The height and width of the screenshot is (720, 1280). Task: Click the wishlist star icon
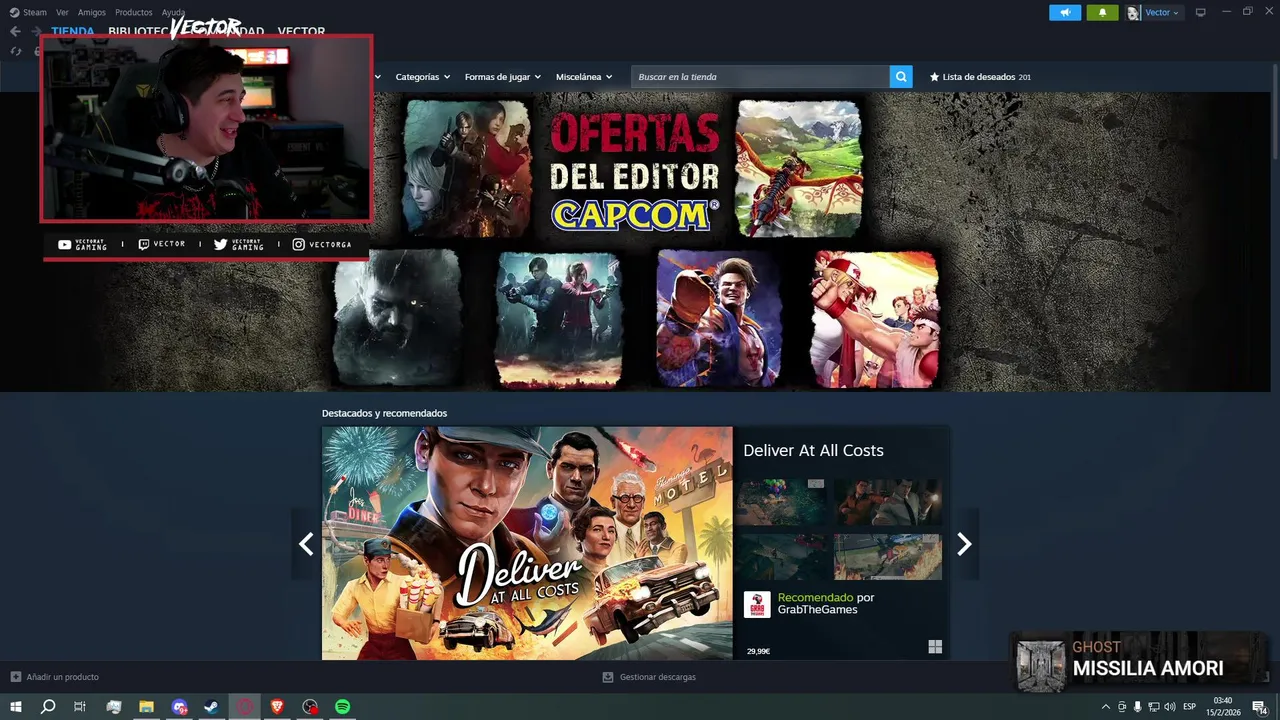pos(934,77)
